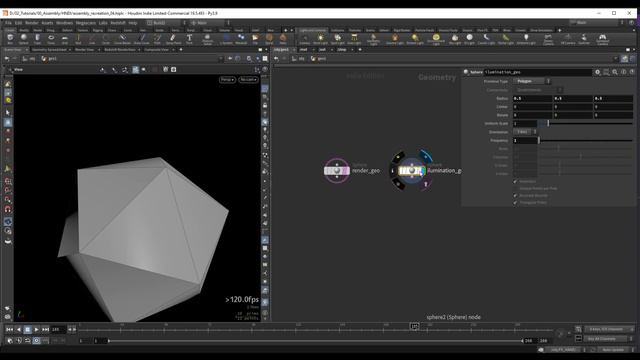Screen dimensions: 640x360
Task: Switch to the Geometry Spreadsheet tab
Action: [49, 50]
